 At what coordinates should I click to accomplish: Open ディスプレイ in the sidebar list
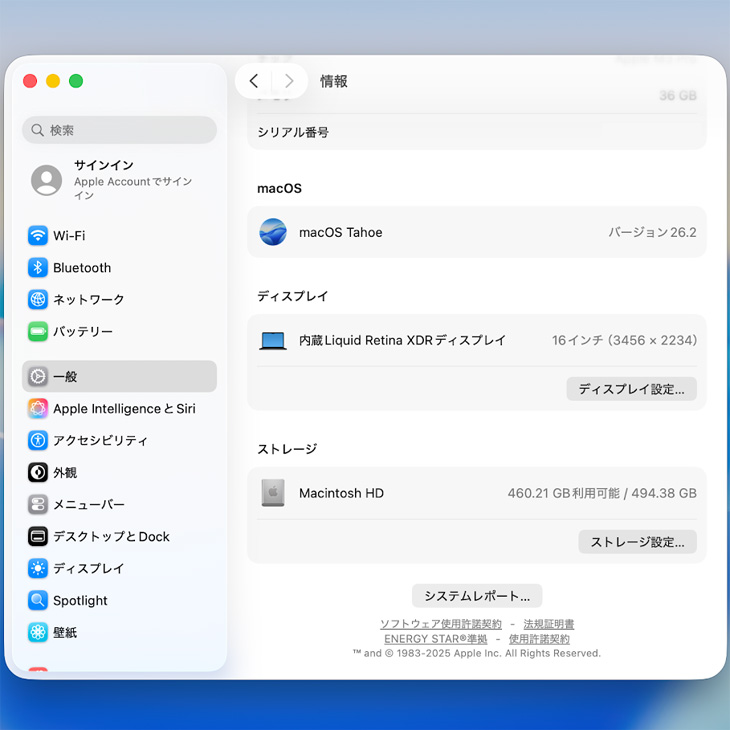pos(88,569)
